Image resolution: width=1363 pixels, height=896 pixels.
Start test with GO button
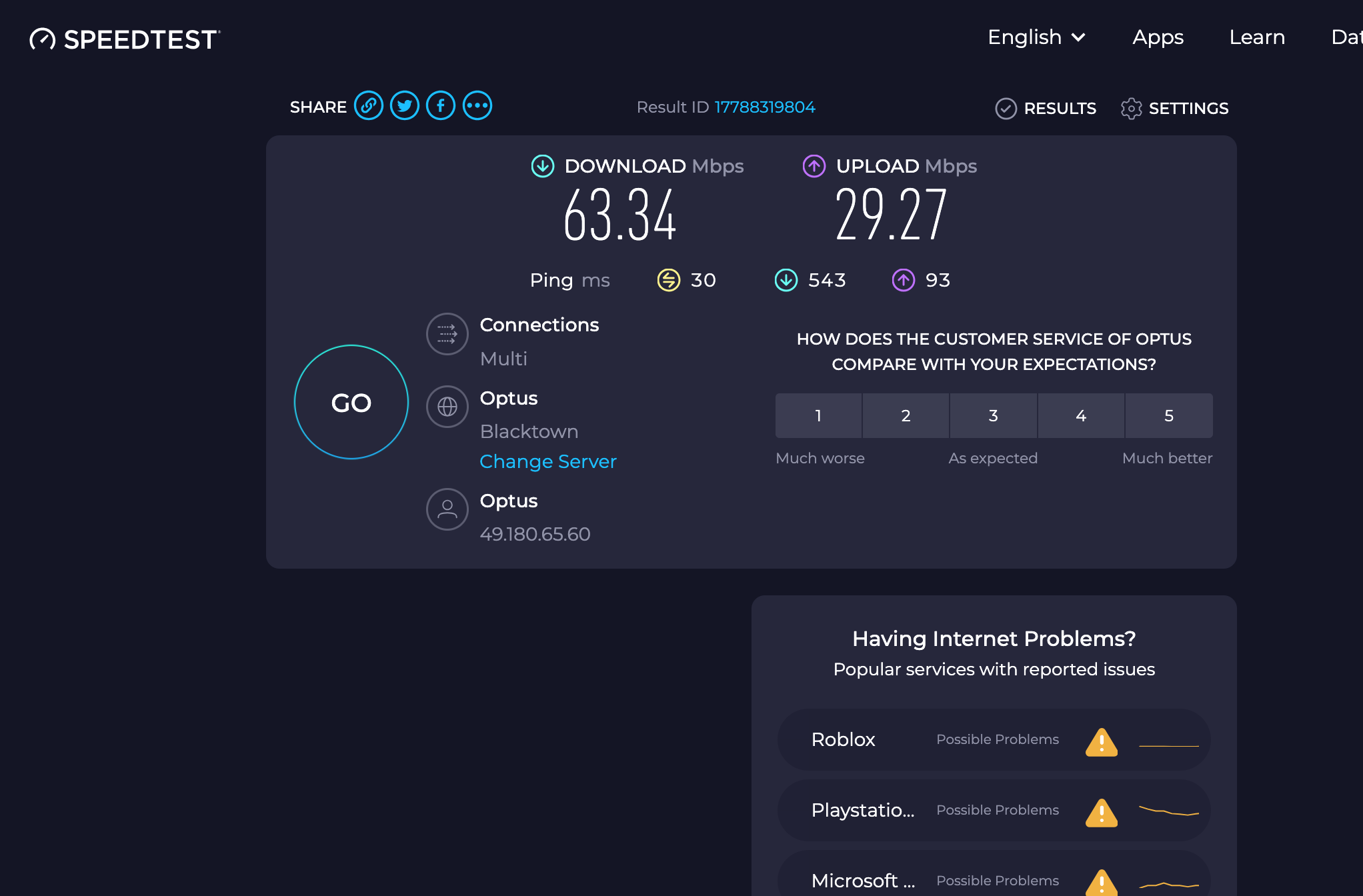point(351,402)
